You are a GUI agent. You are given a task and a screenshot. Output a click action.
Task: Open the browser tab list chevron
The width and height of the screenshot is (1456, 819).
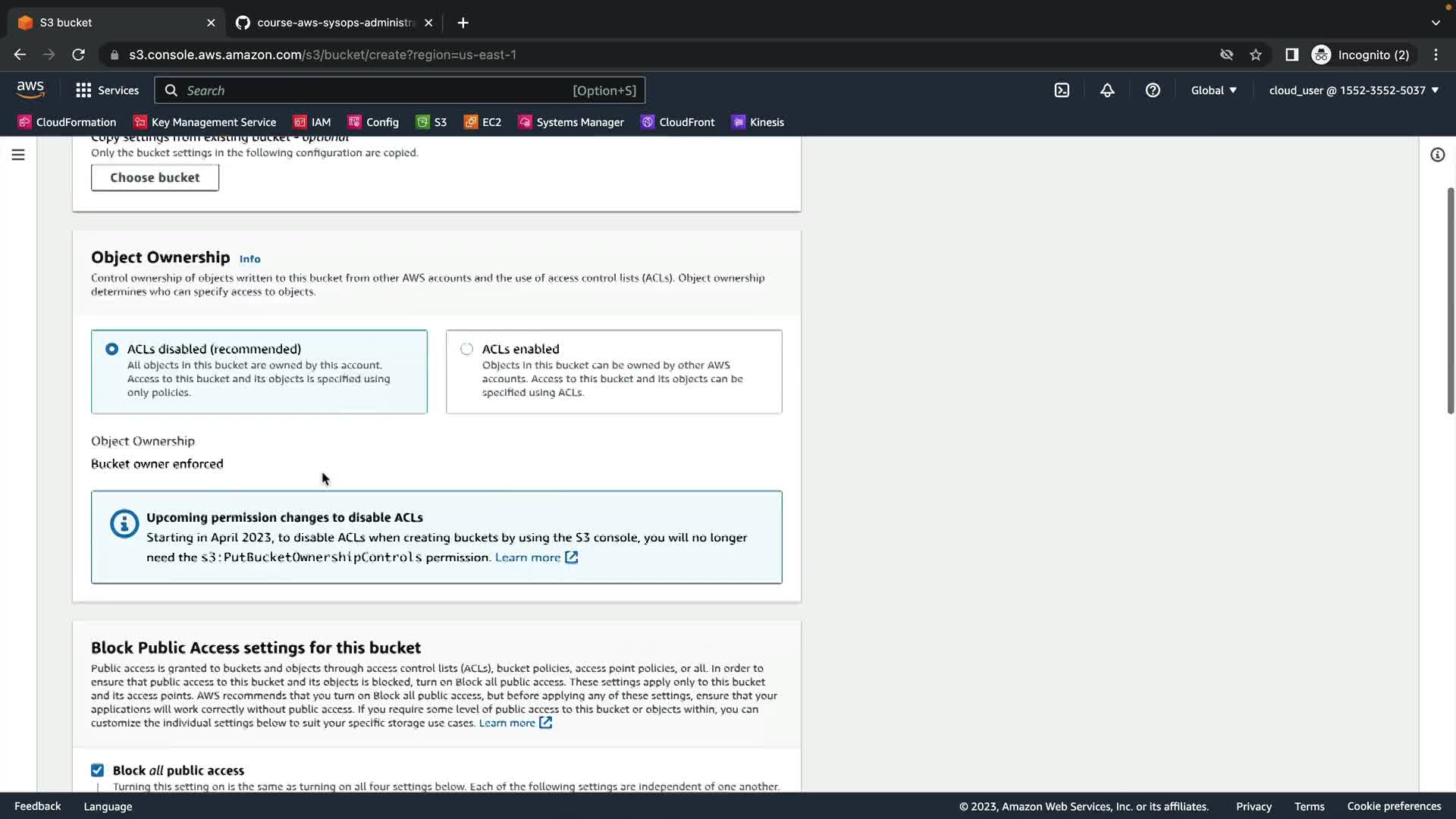click(x=1436, y=23)
